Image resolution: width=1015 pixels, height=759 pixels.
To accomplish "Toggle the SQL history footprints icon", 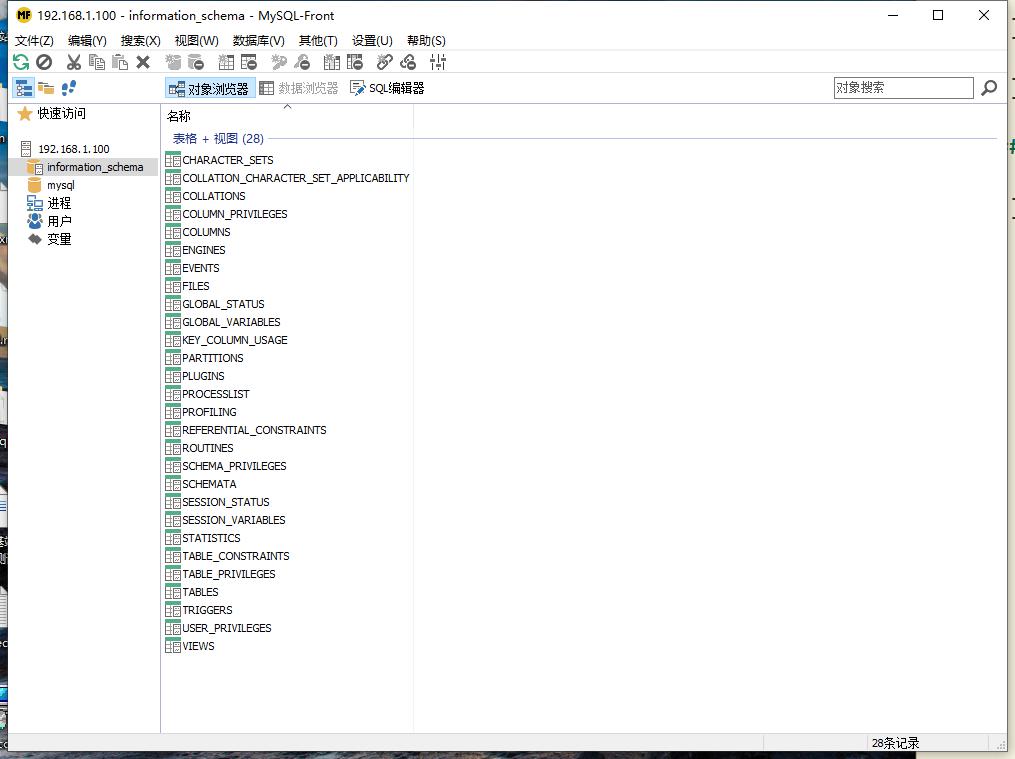I will (x=69, y=88).
